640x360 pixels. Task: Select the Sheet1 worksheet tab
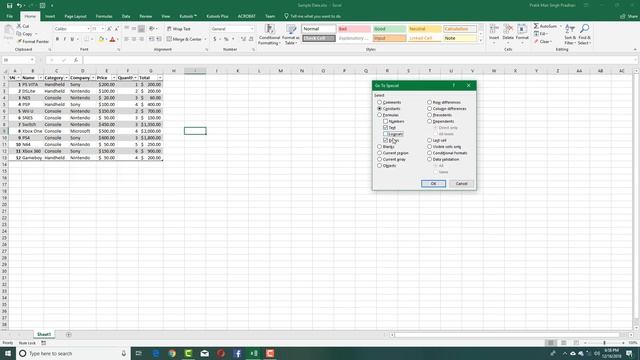[x=44, y=335]
